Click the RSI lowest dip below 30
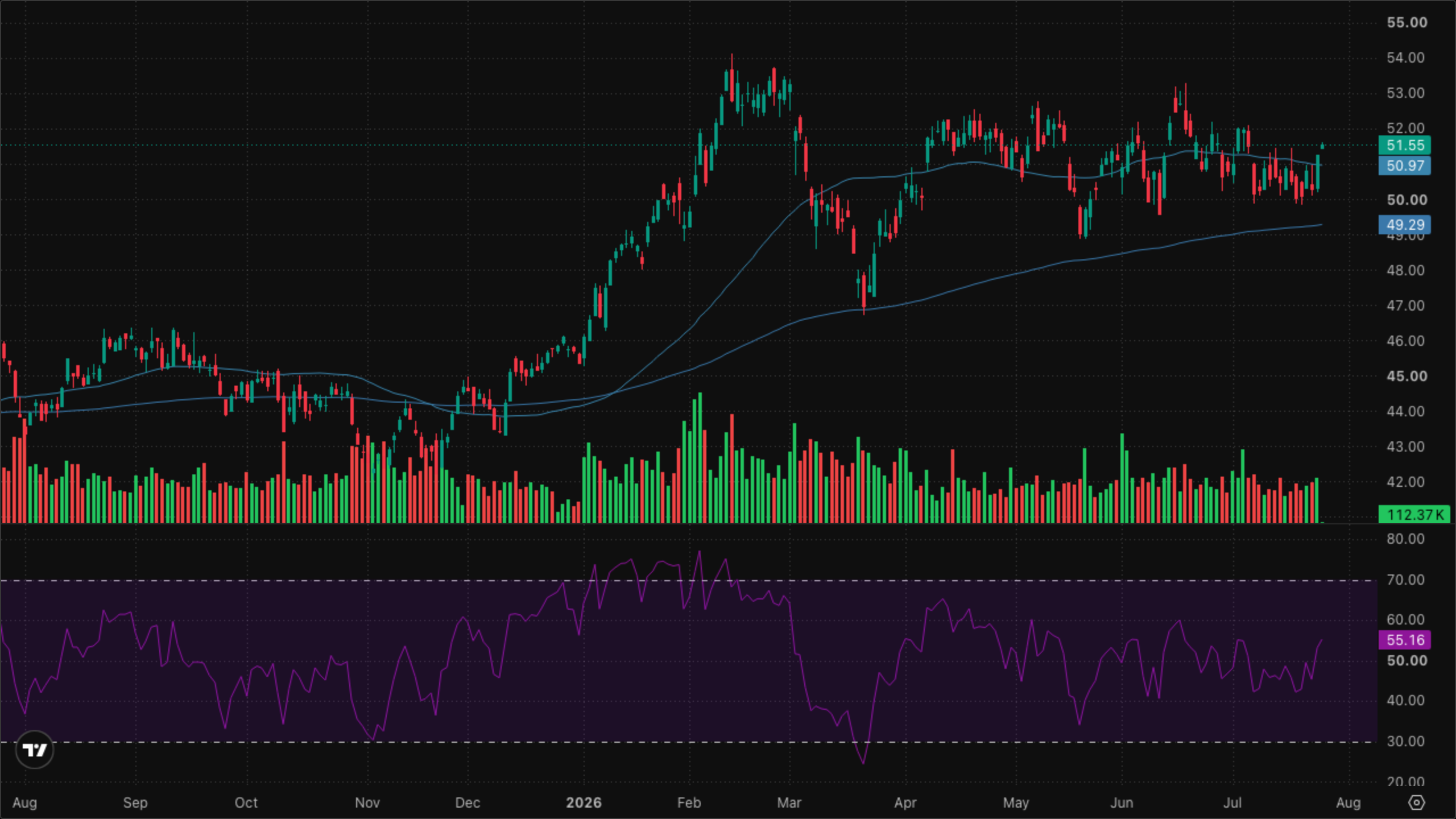 tap(863, 762)
